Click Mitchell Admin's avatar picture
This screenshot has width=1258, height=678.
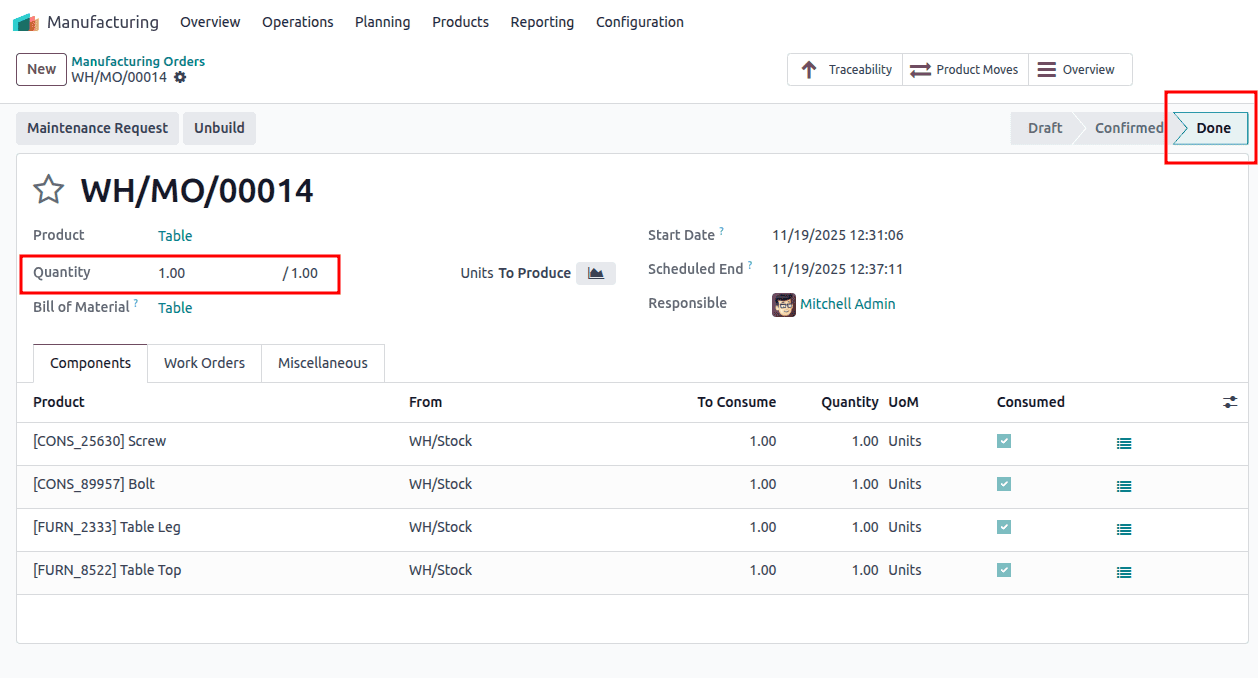[783, 303]
